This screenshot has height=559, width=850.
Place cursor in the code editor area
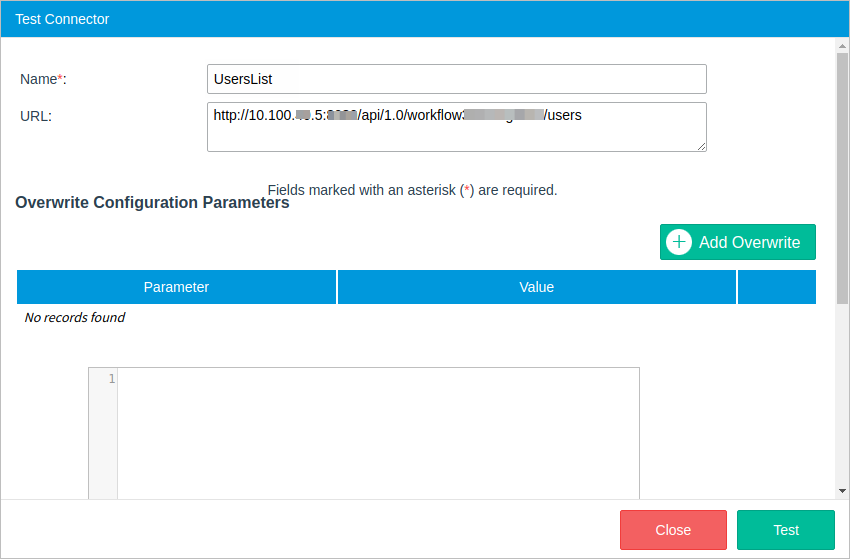pyautogui.click(x=378, y=430)
